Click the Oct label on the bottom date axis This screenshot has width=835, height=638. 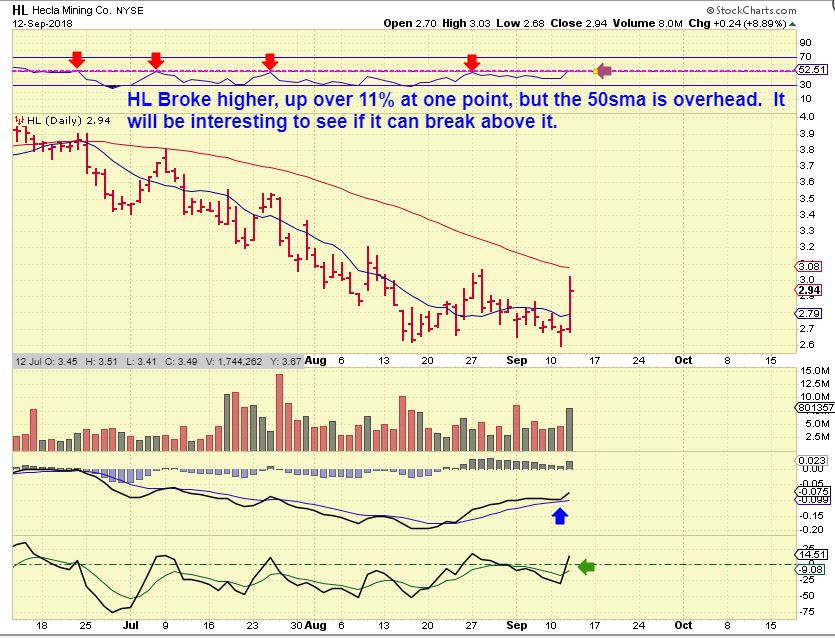(683, 625)
